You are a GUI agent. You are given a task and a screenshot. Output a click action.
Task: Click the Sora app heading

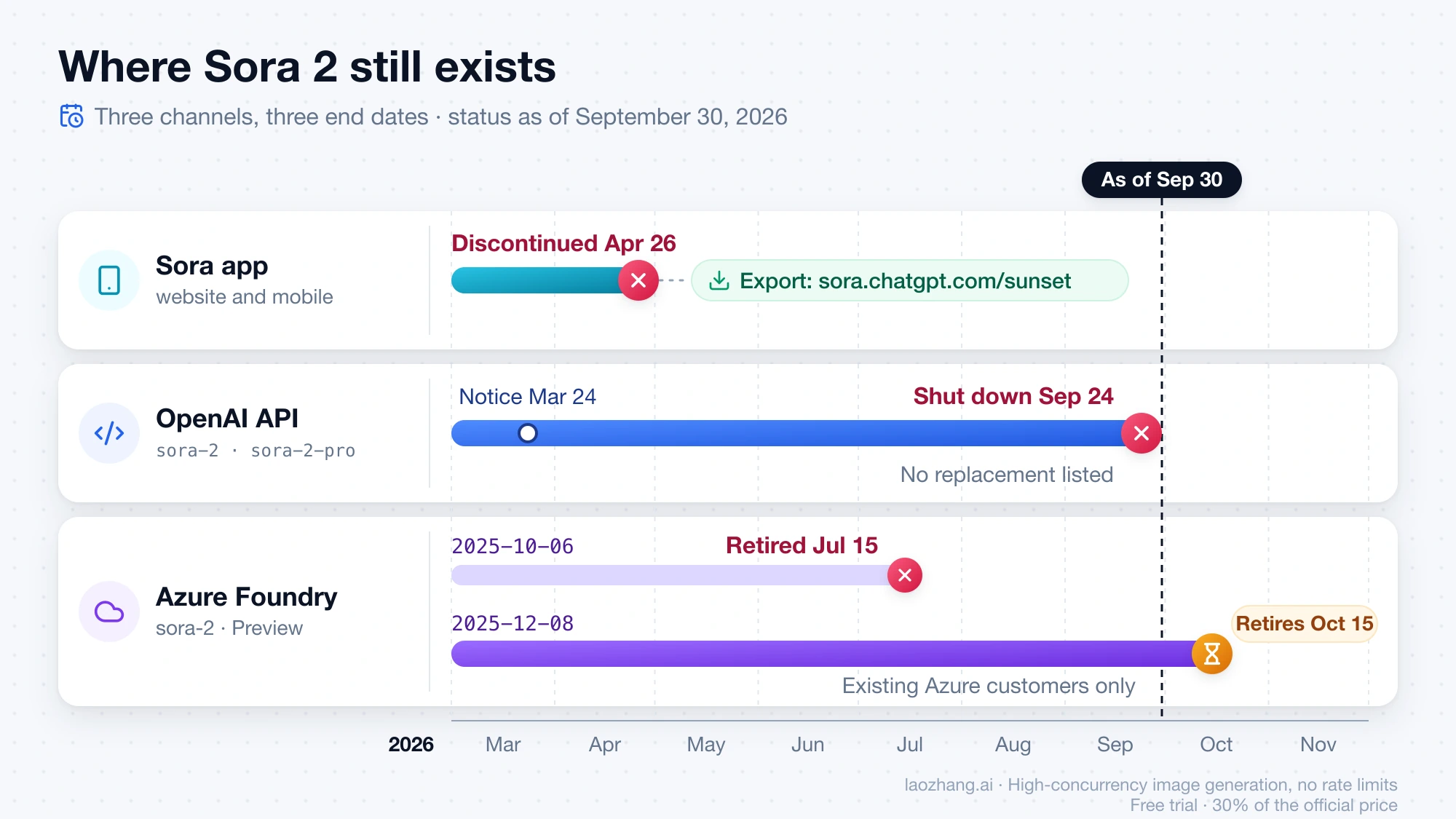(212, 266)
